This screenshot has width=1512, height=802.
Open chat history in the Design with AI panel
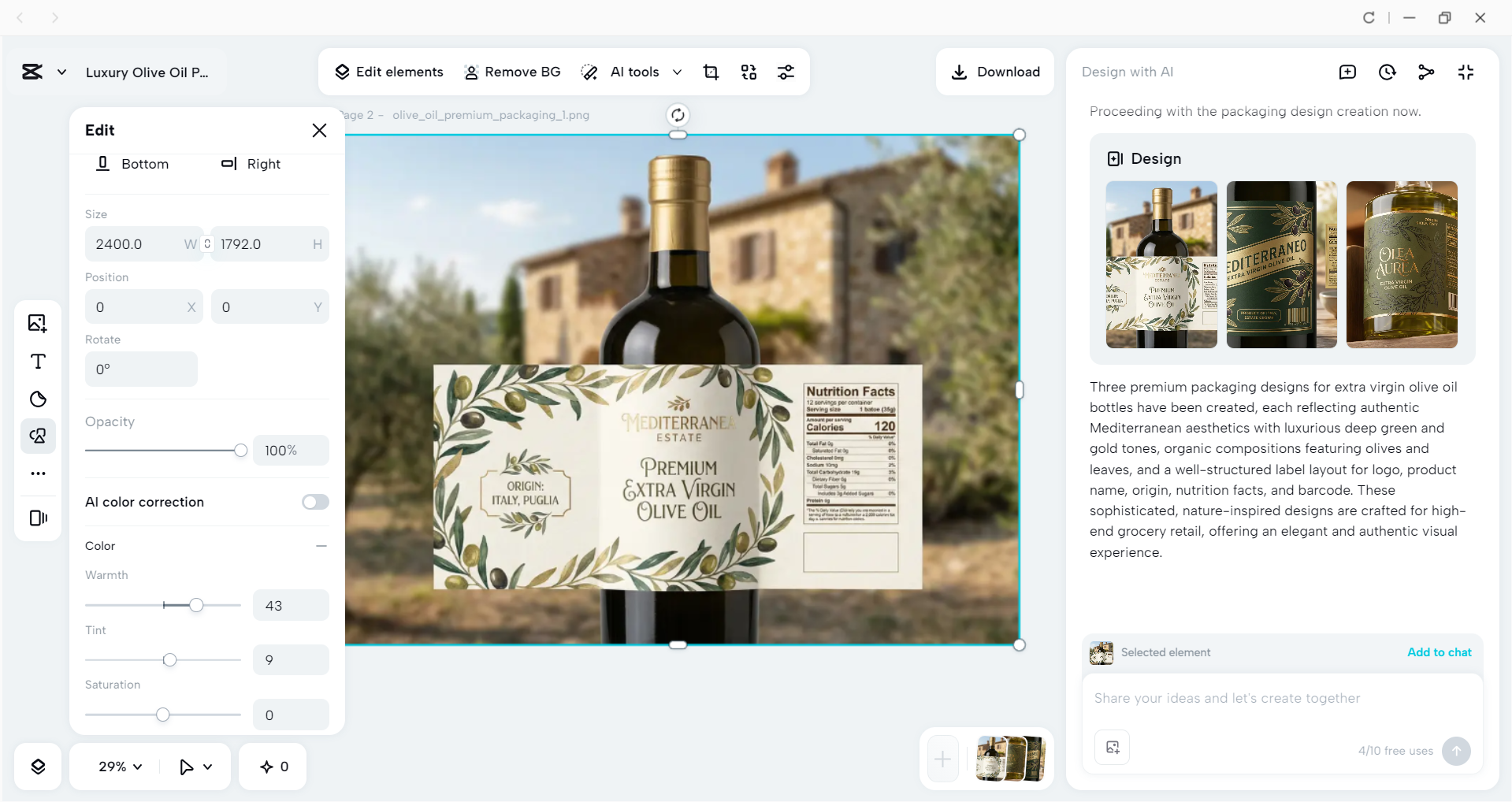pos(1387,72)
